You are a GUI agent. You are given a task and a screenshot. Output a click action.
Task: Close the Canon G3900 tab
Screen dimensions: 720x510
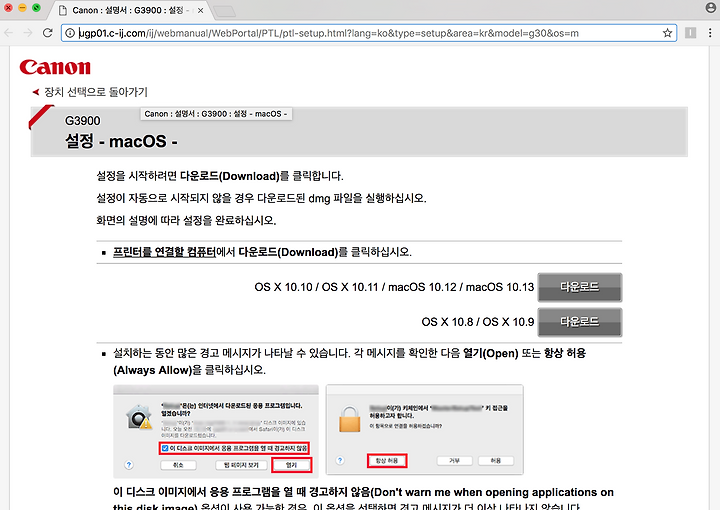coord(201,10)
